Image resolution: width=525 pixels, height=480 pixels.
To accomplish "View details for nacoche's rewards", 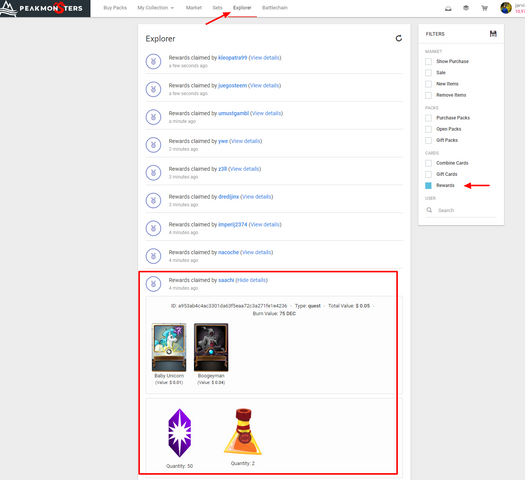I will pyautogui.click(x=256, y=252).
